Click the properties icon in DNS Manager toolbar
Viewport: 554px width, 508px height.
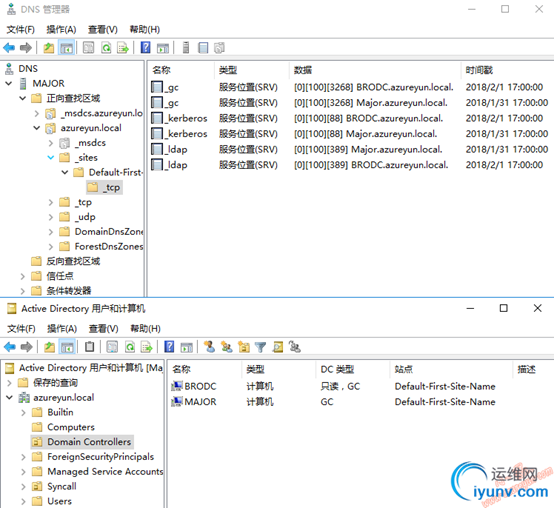(x=88, y=48)
